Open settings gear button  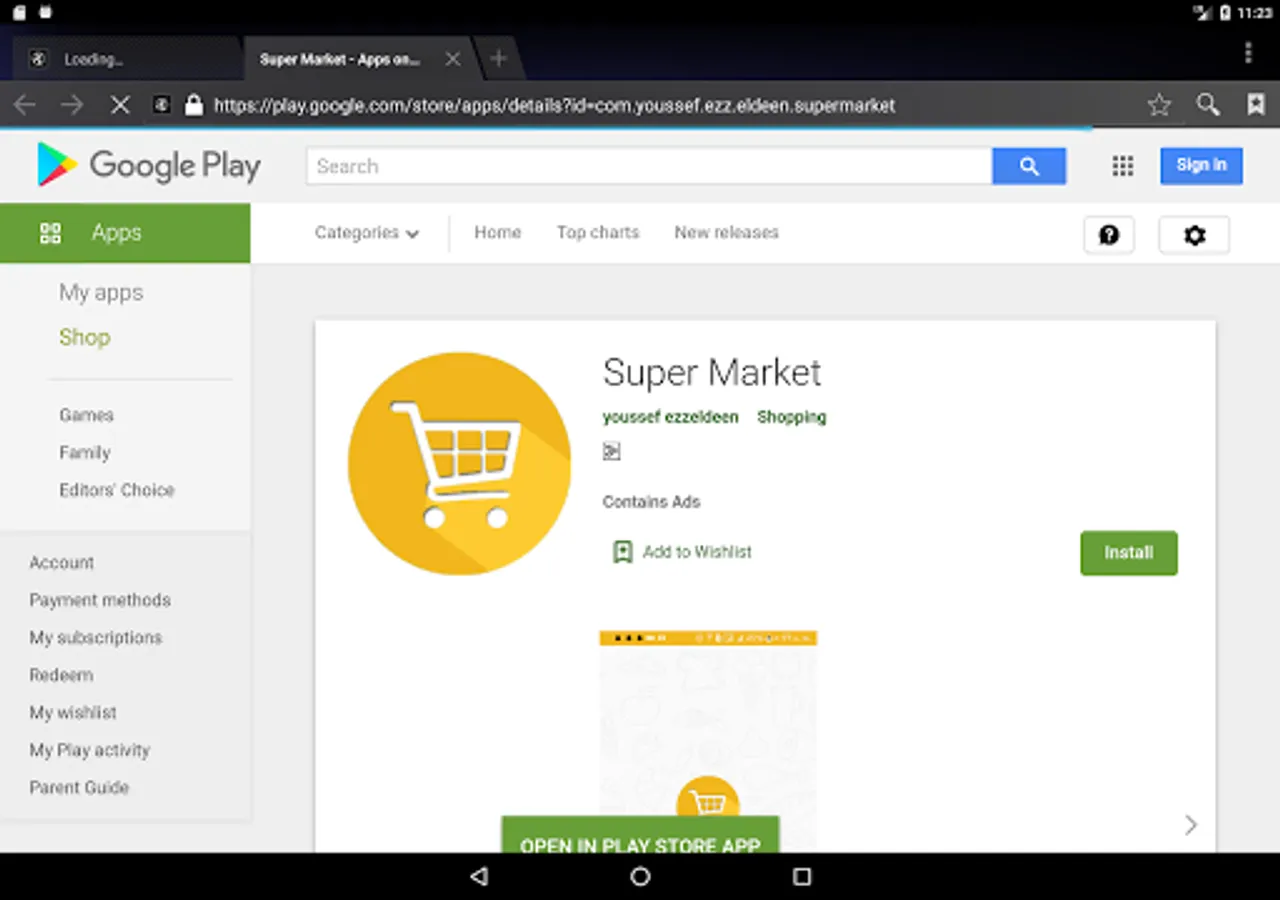(x=1194, y=235)
